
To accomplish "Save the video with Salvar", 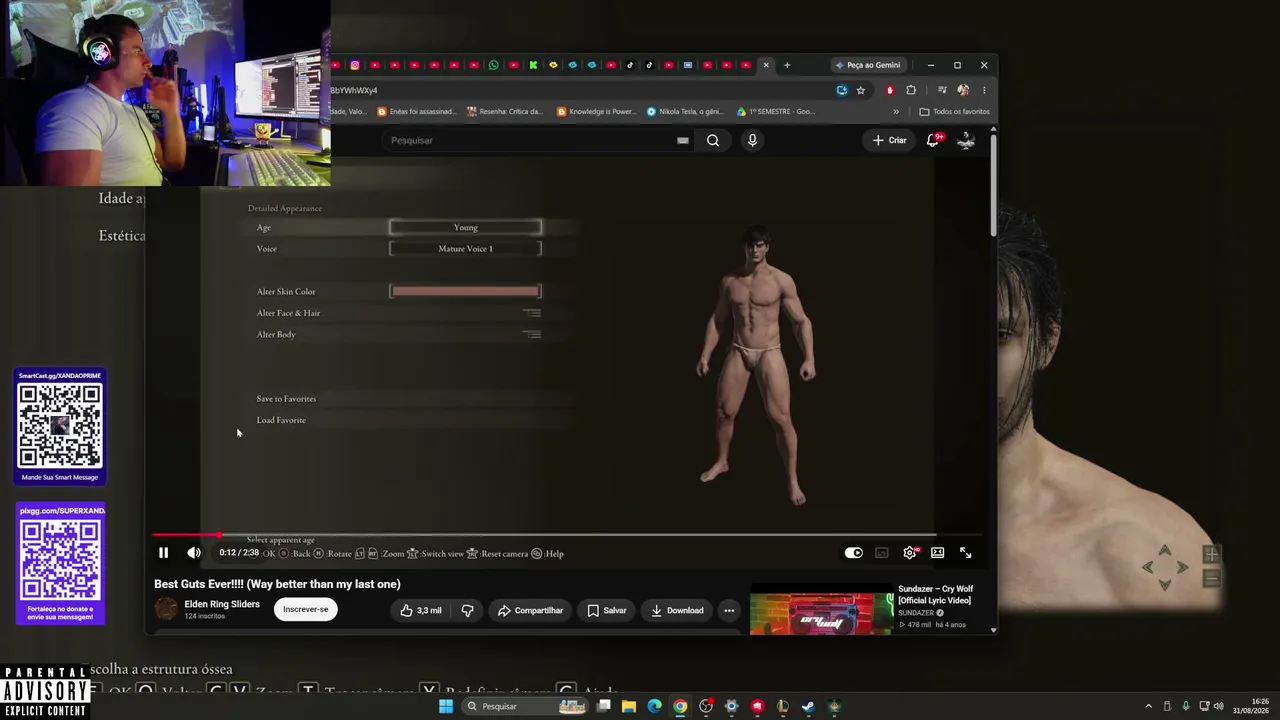I will pos(606,610).
